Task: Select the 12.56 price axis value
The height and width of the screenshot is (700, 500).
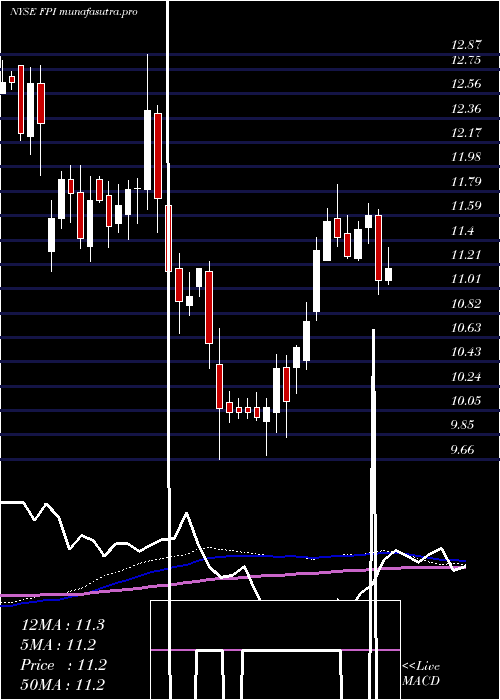Action: (x=466, y=84)
